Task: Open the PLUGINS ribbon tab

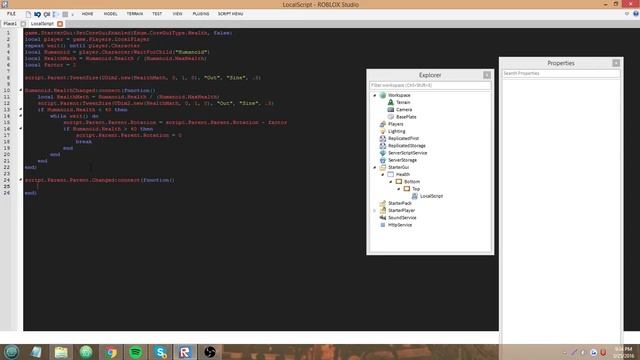Action: 201,14
